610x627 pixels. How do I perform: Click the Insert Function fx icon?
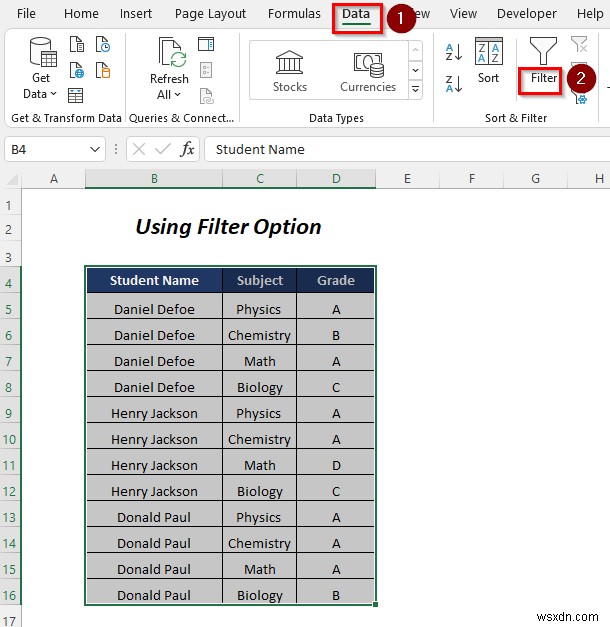(x=187, y=150)
